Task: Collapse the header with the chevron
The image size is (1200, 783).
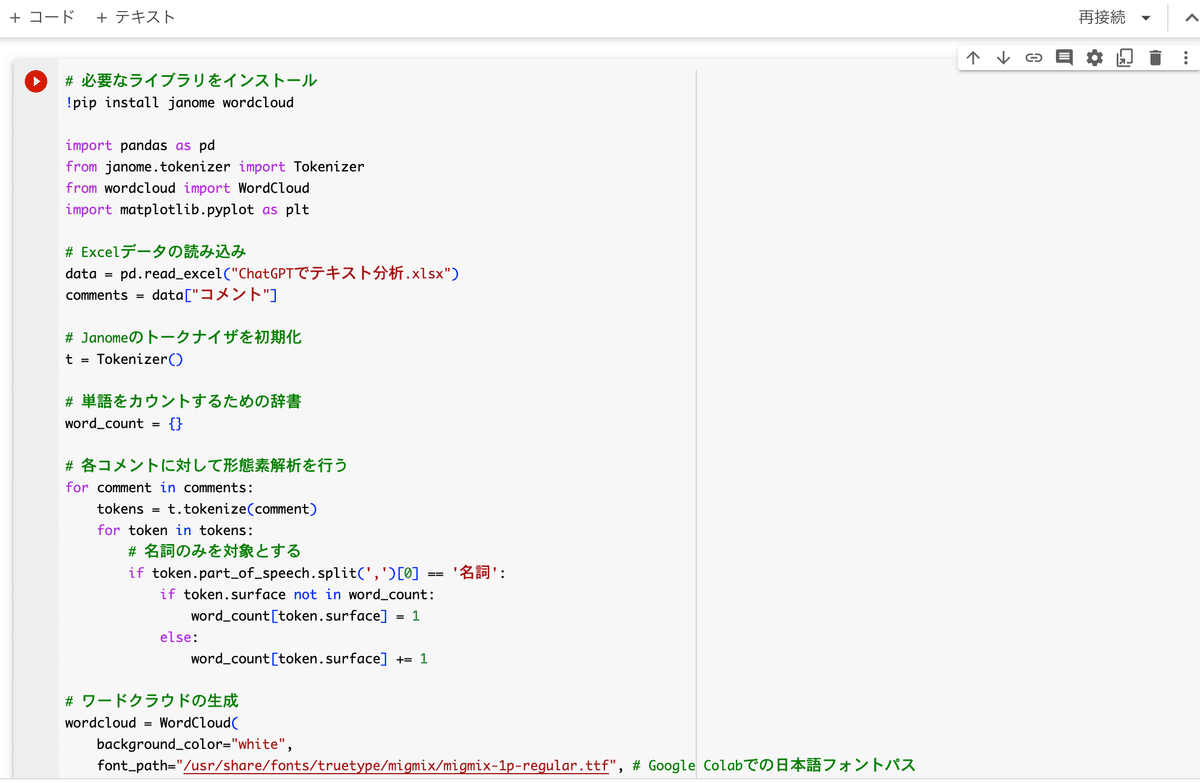Action: (1193, 18)
